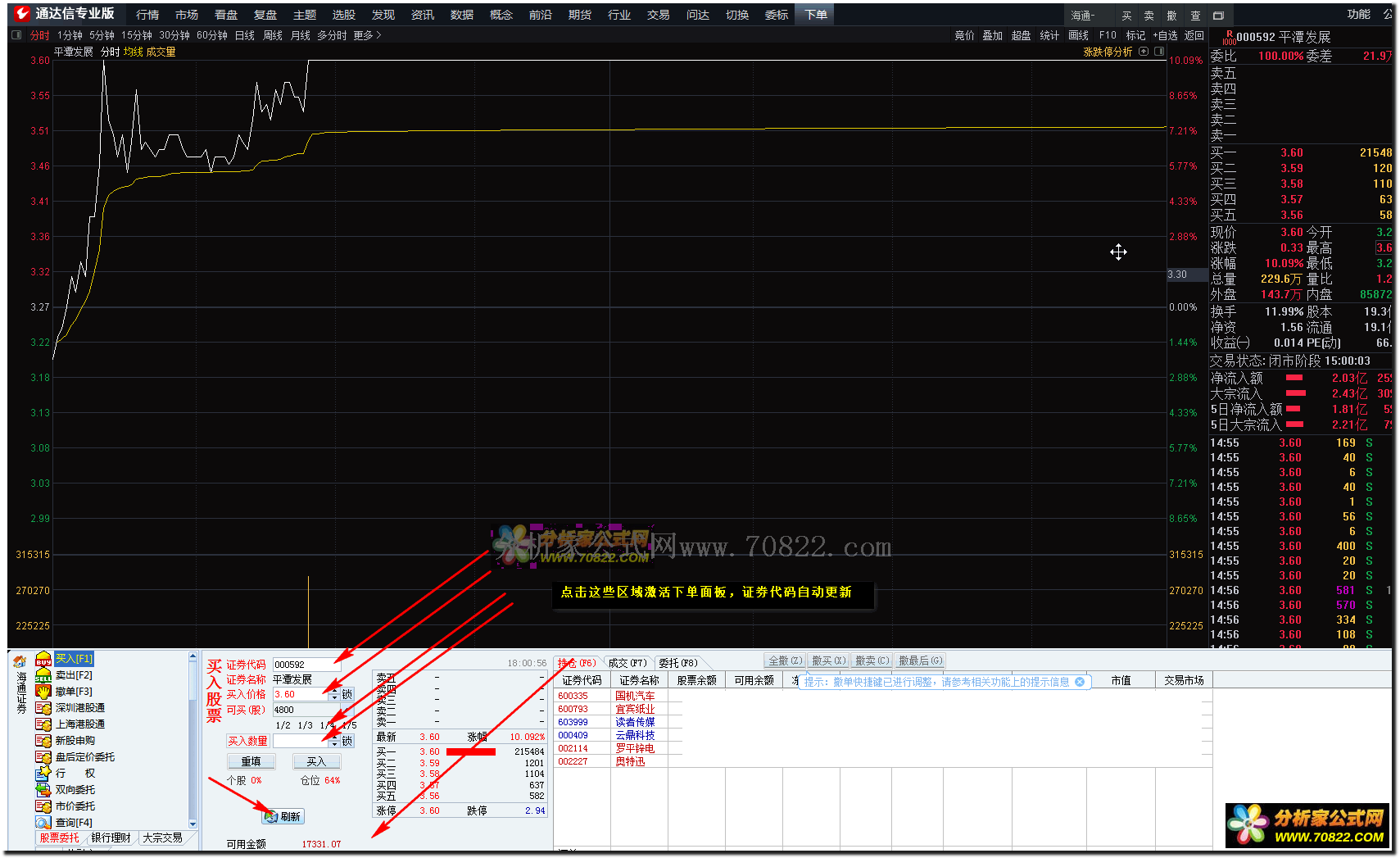Open the 功能 menu
1400x858 pixels.
click(x=1358, y=14)
